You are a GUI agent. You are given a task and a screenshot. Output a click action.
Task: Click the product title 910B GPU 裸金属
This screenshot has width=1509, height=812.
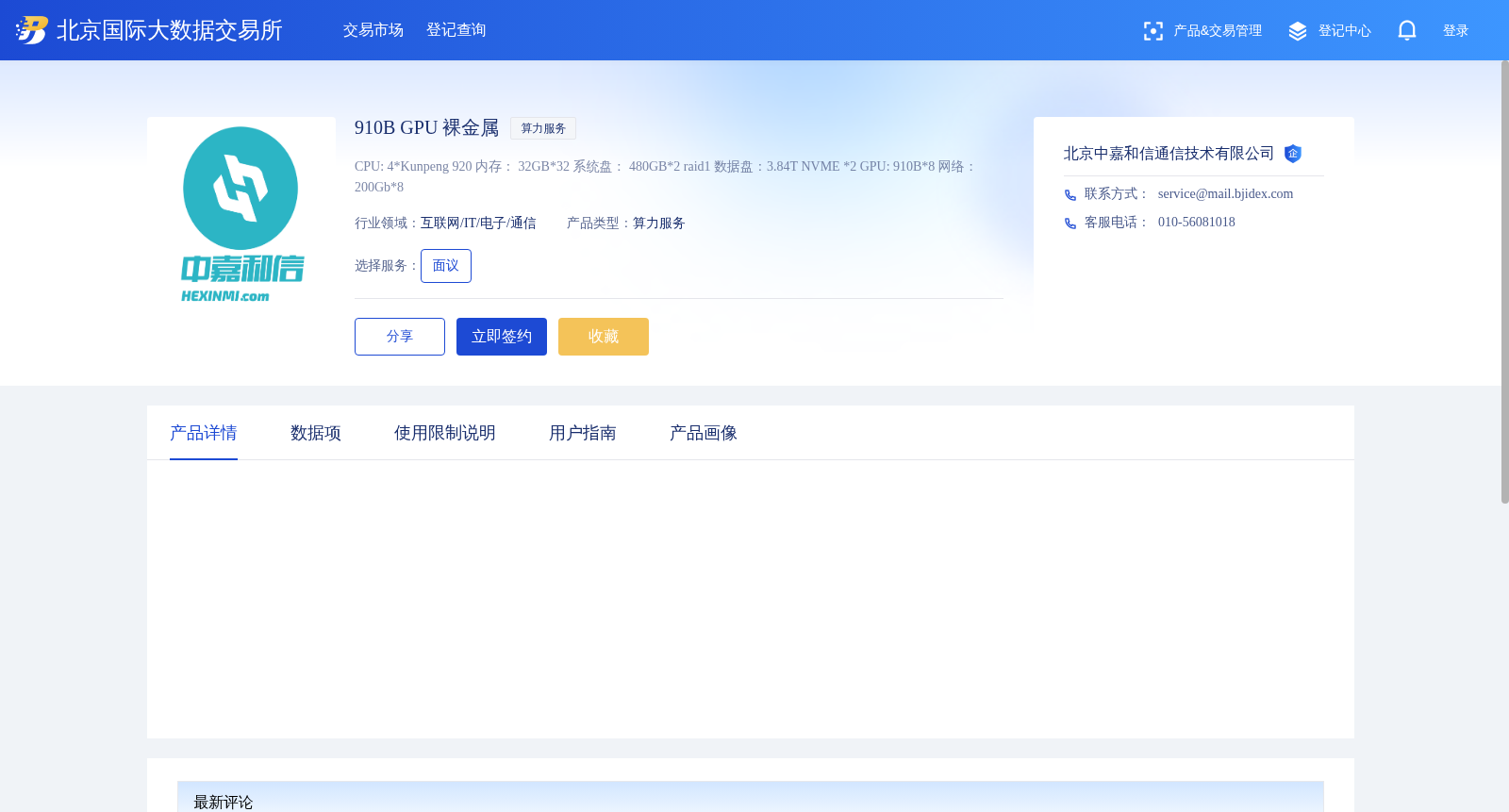(426, 127)
